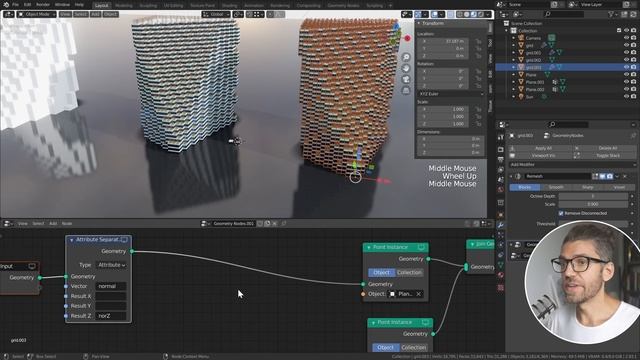640x360 pixels.
Task: Open the Object Data properties green triangle tab
Action: pos(501,265)
